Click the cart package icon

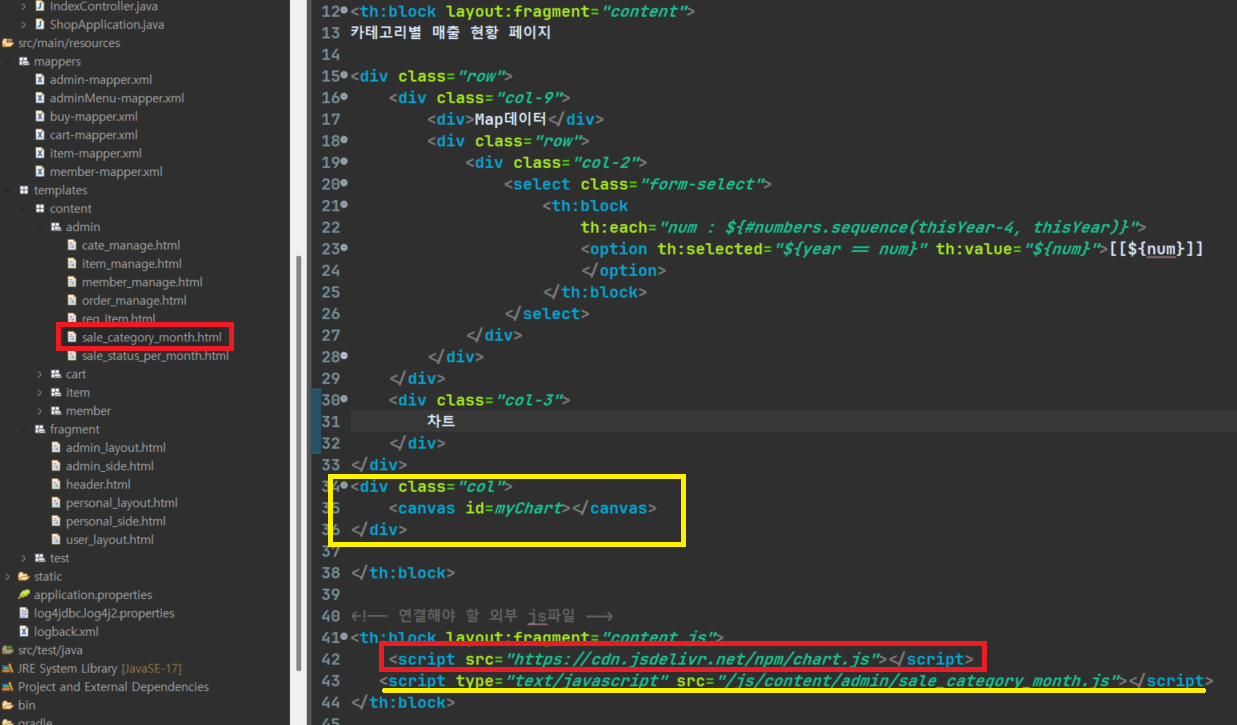click(56, 374)
